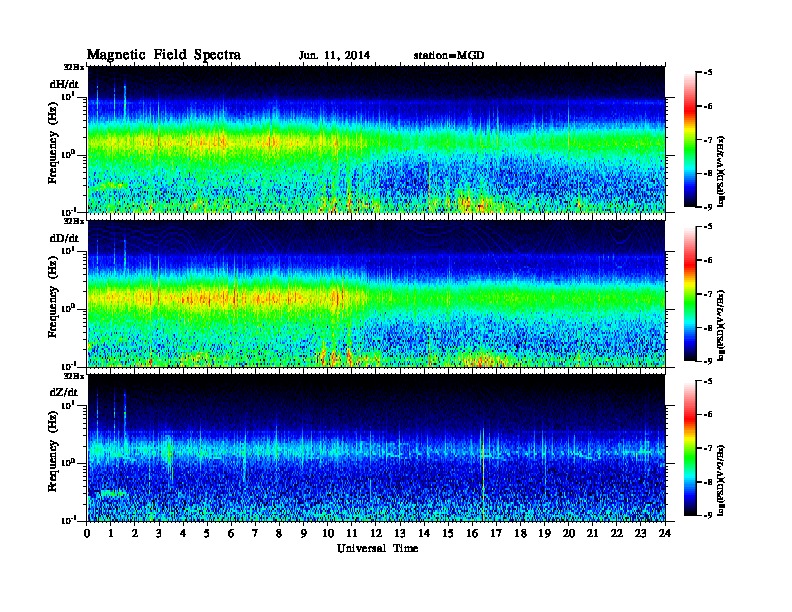Select the 'dZ/dt' panel label
This screenshot has width=792, height=612.
click(64, 392)
